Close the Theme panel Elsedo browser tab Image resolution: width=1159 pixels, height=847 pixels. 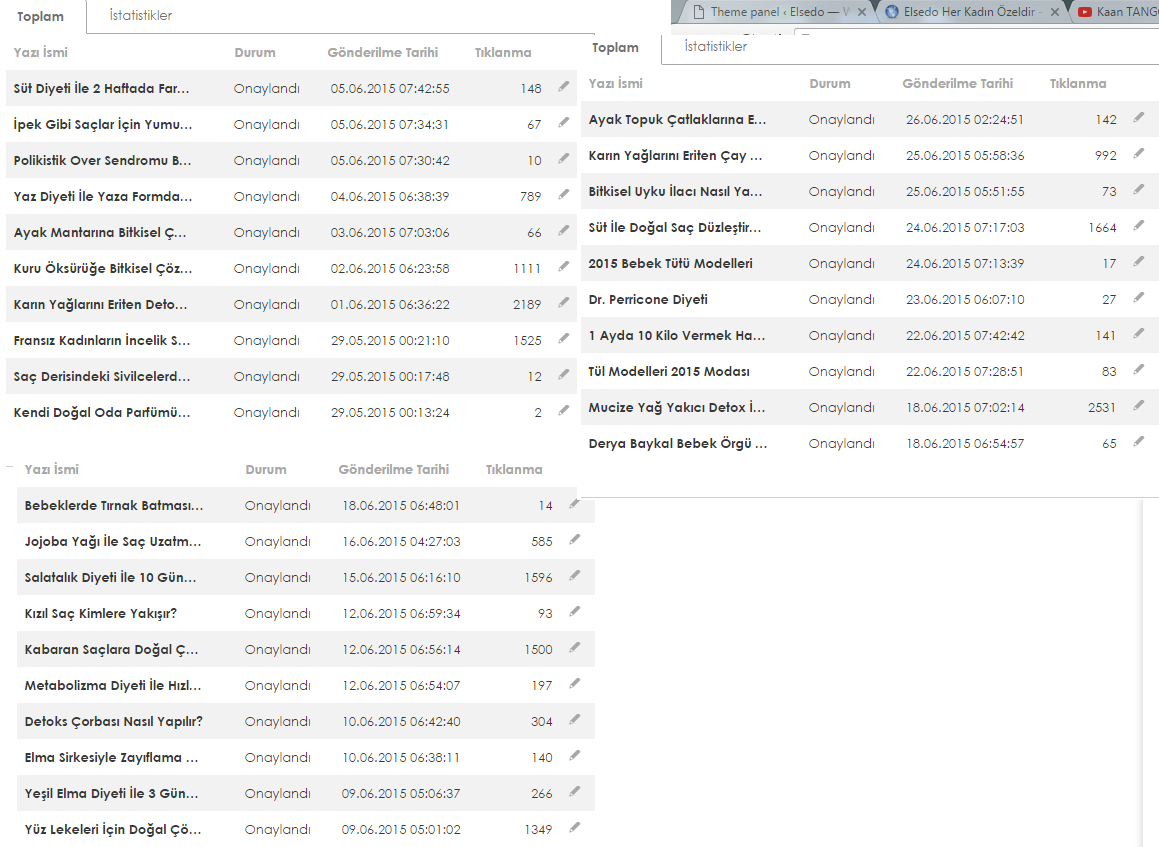(861, 12)
